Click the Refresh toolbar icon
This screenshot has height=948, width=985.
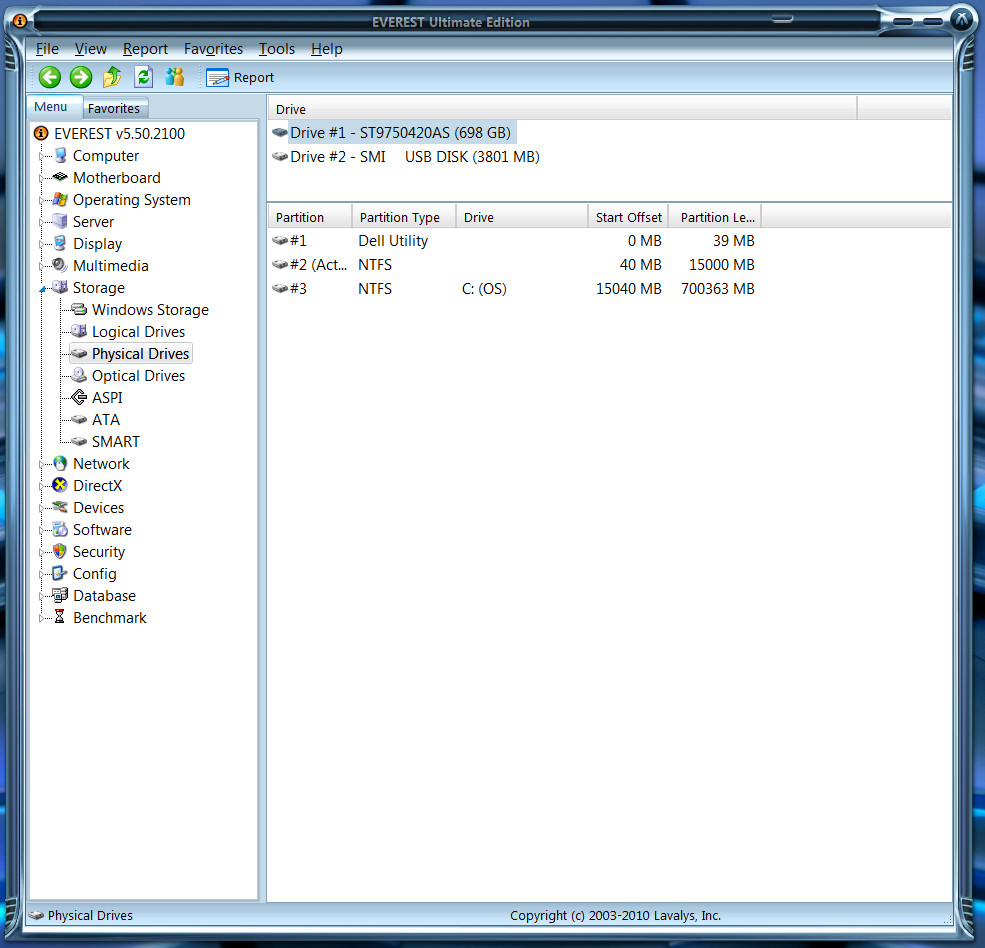[143, 77]
